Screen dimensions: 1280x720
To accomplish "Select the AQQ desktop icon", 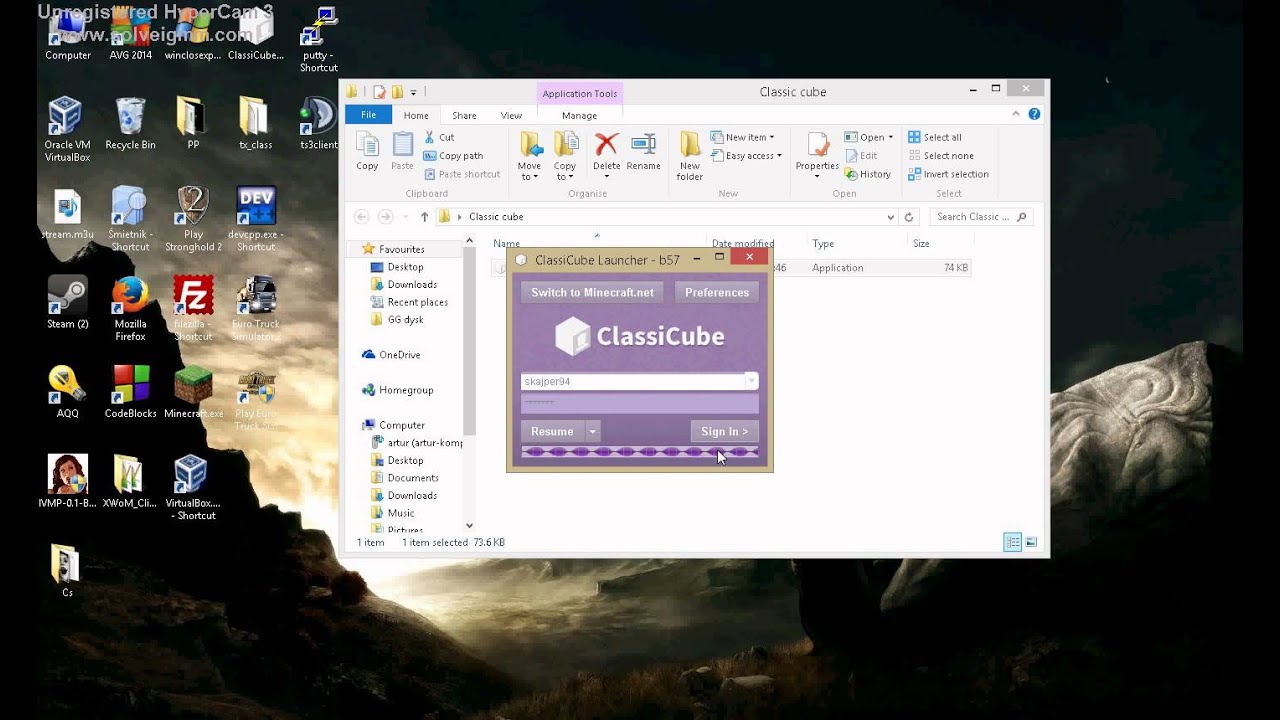I will (67, 393).
